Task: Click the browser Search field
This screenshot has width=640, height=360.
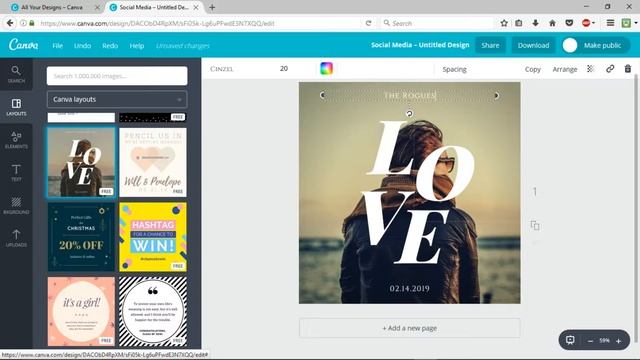Action: (437, 23)
